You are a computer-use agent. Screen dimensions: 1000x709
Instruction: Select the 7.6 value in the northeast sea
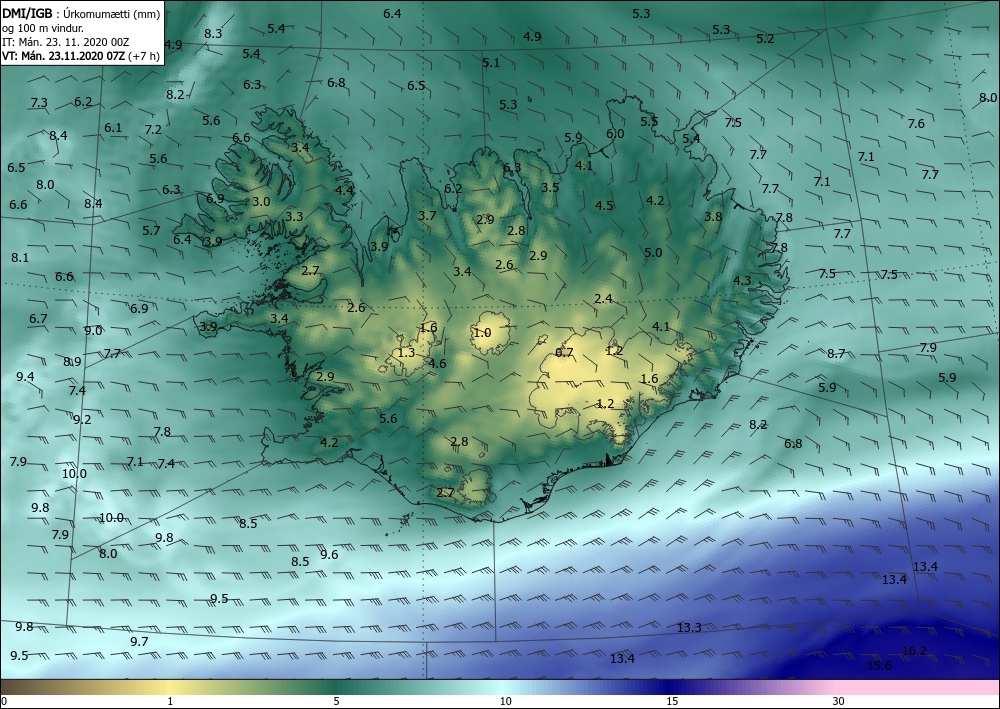916,124
